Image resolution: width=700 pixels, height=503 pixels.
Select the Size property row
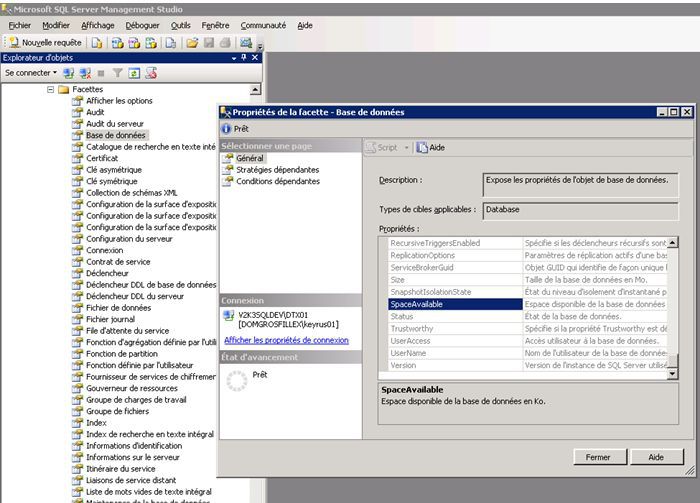[x=528, y=280]
